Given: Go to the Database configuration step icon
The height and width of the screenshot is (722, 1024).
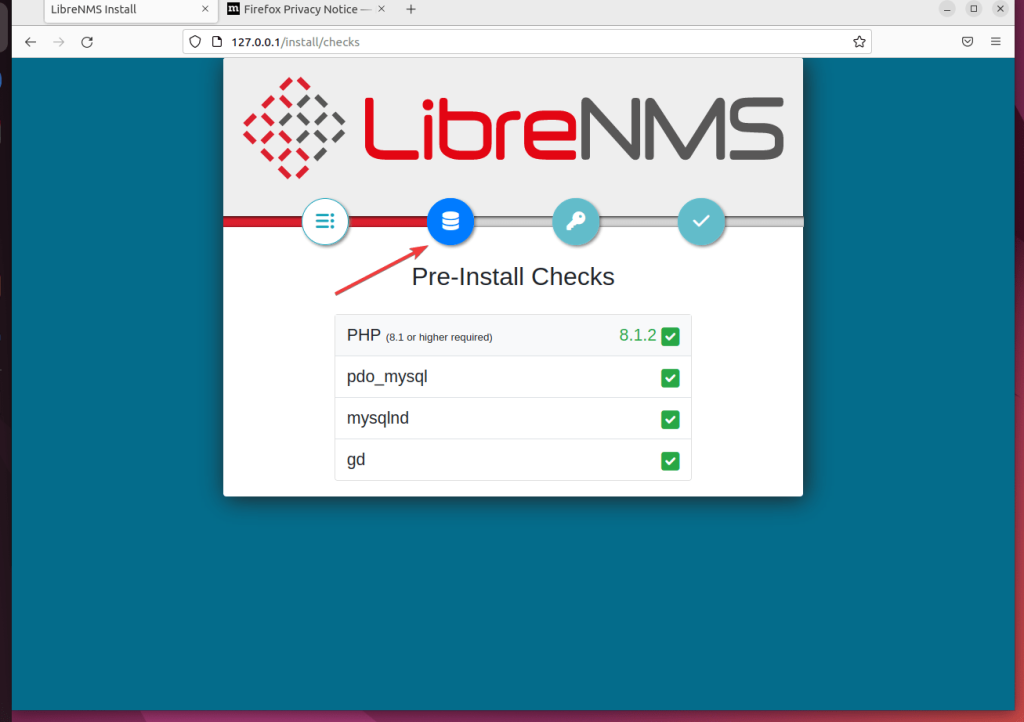Looking at the screenshot, I should (451, 221).
